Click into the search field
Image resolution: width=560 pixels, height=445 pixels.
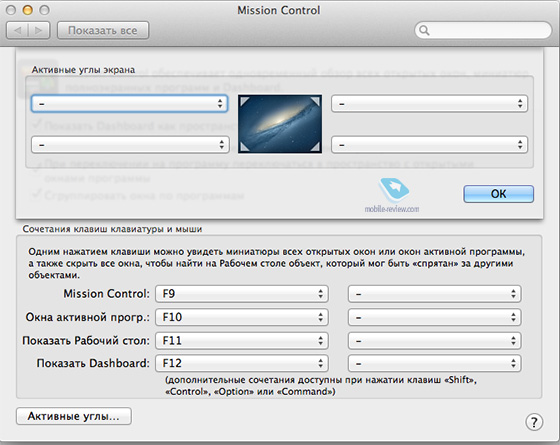click(x=483, y=30)
